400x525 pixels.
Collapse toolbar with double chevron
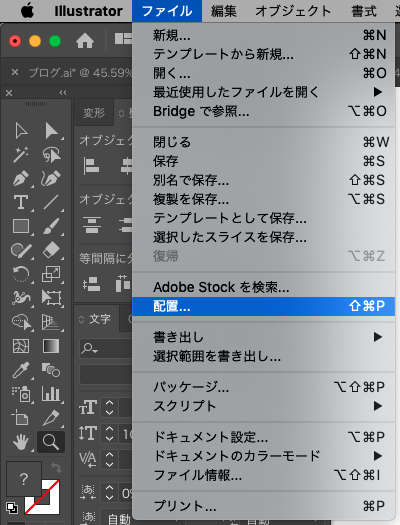click(x=63, y=93)
